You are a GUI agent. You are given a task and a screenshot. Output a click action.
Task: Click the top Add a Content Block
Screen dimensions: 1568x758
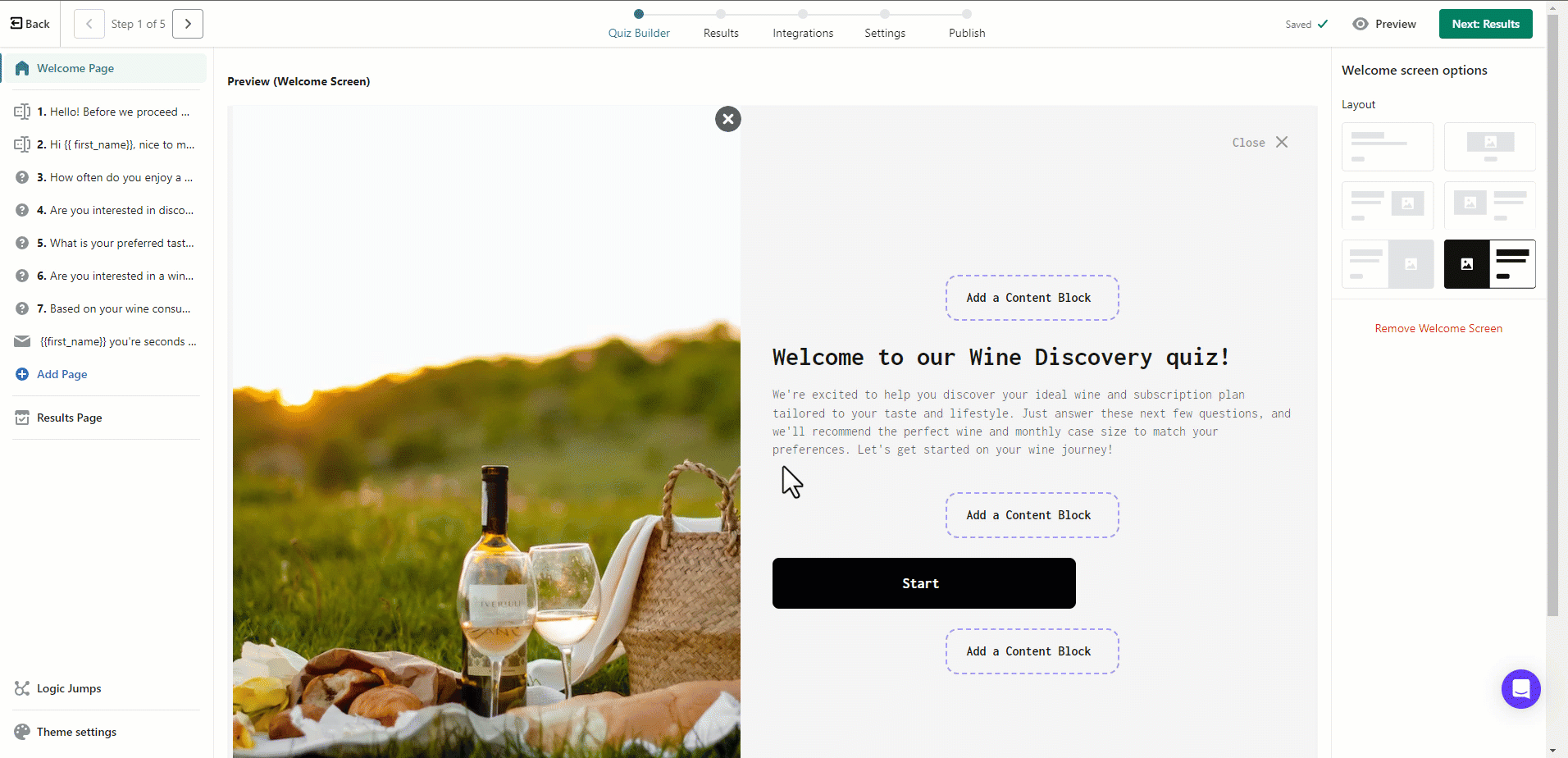click(x=1031, y=298)
